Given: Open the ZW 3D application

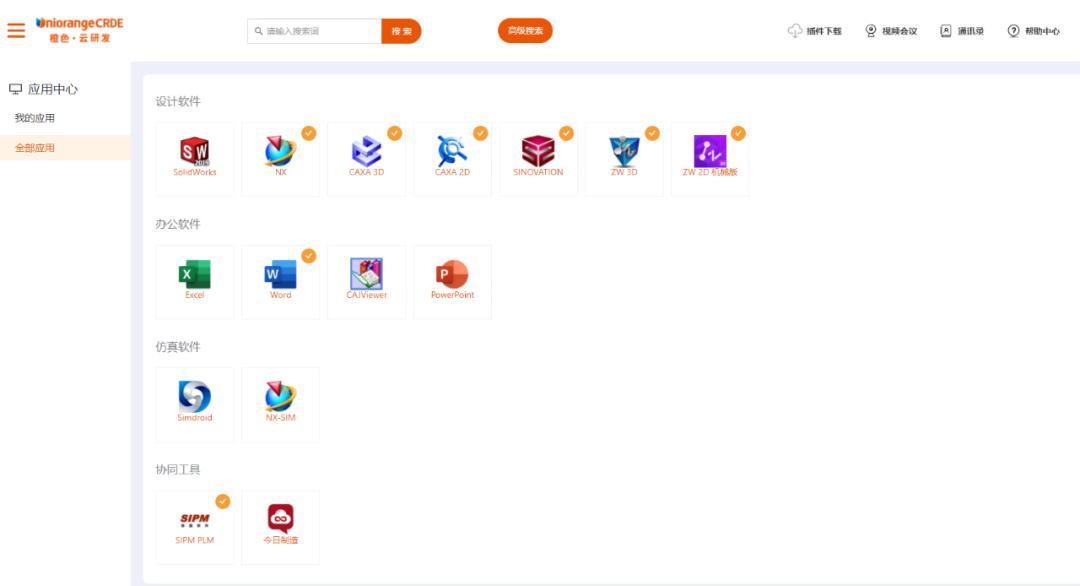Looking at the screenshot, I should click(624, 159).
